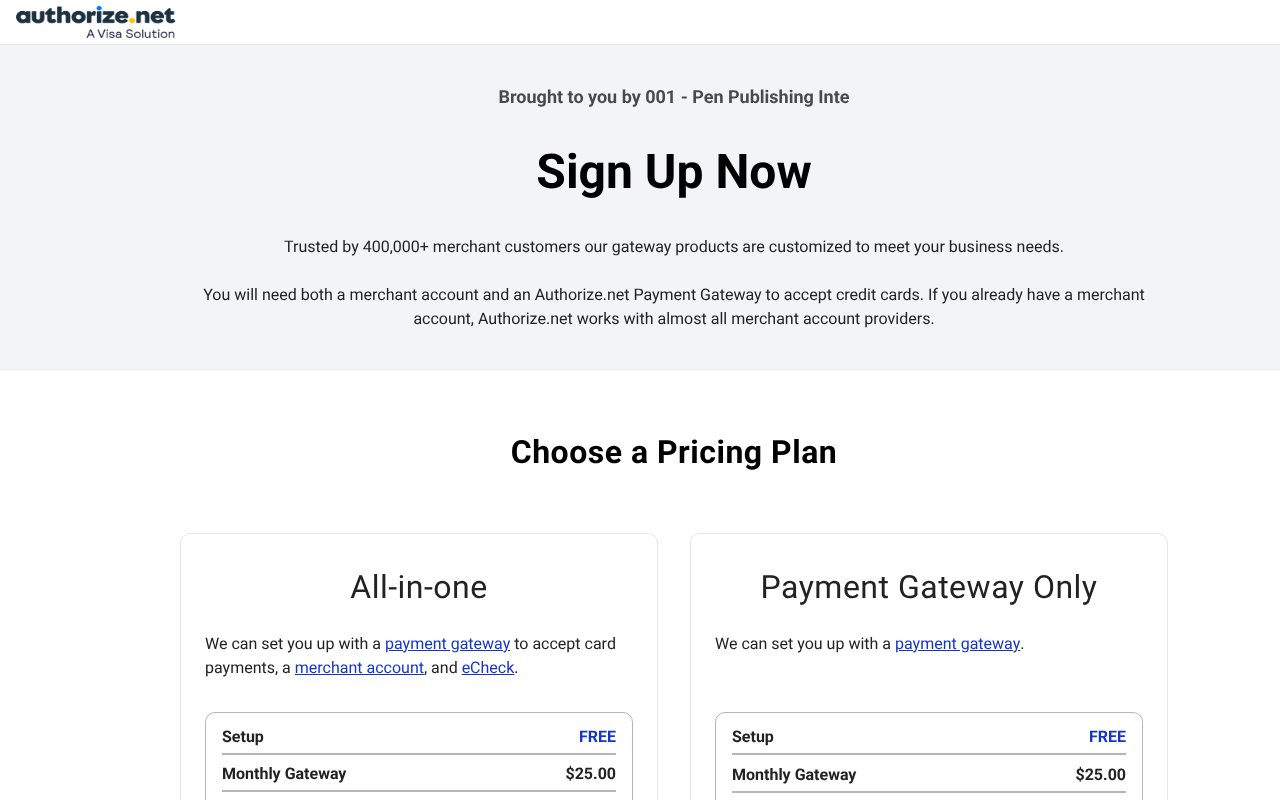Image resolution: width=1280 pixels, height=800 pixels.
Task: Click the FREE setup label in All-in-one card
Action: click(x=597, y=736)
